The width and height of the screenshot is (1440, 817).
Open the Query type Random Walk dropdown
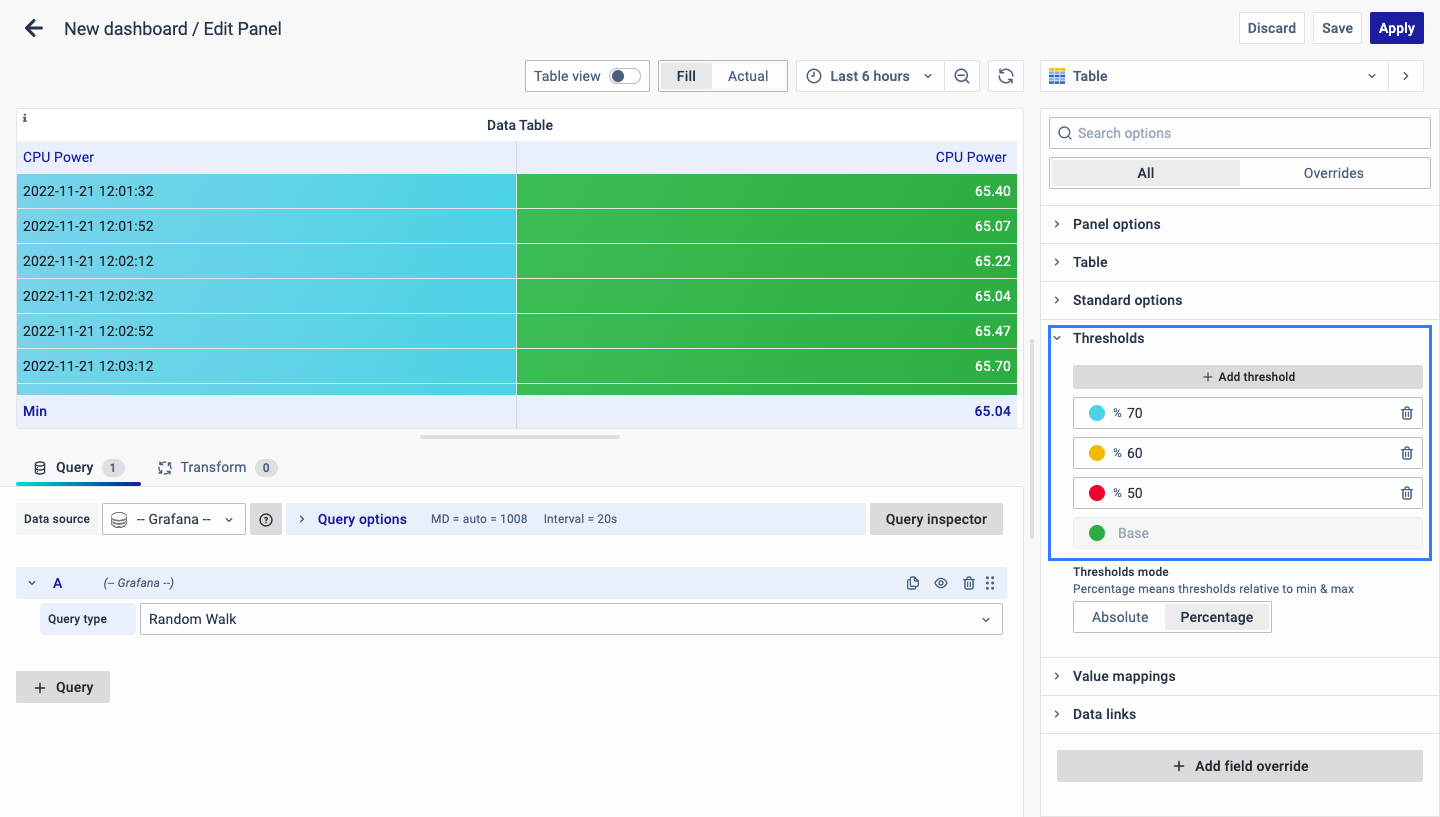coord(570,619)
